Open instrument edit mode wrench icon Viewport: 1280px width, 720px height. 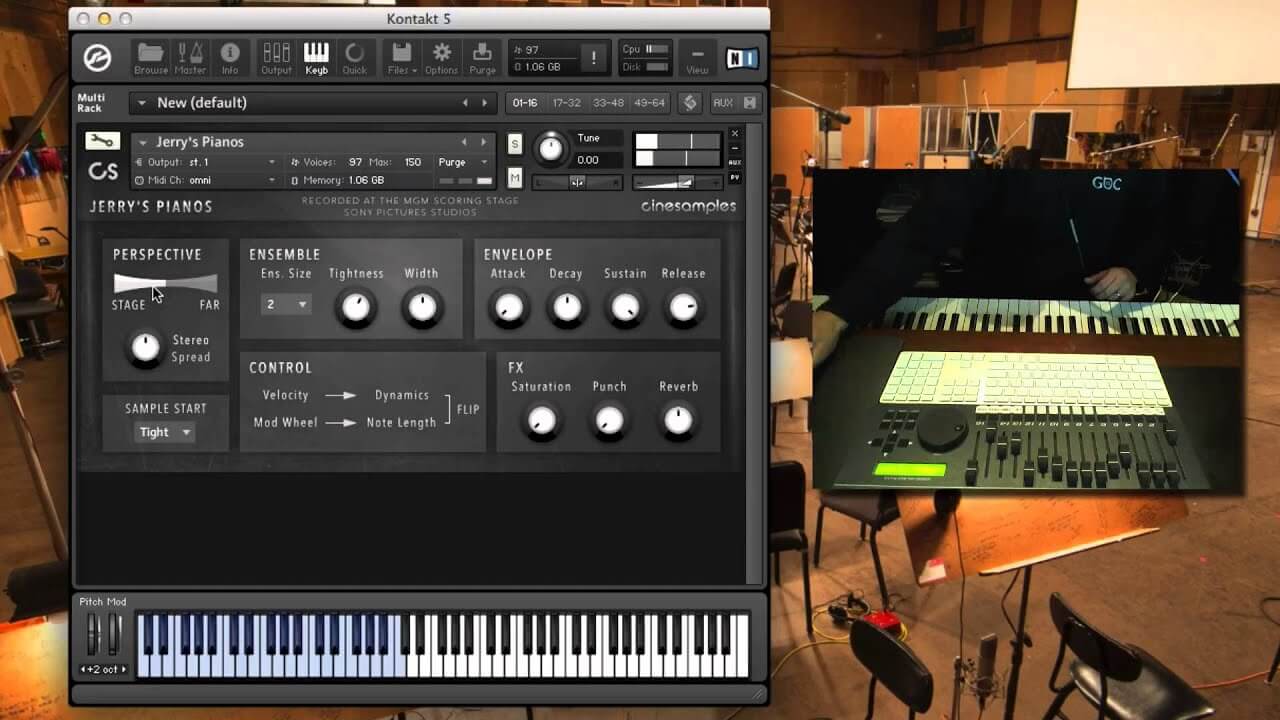coord(102,141)
